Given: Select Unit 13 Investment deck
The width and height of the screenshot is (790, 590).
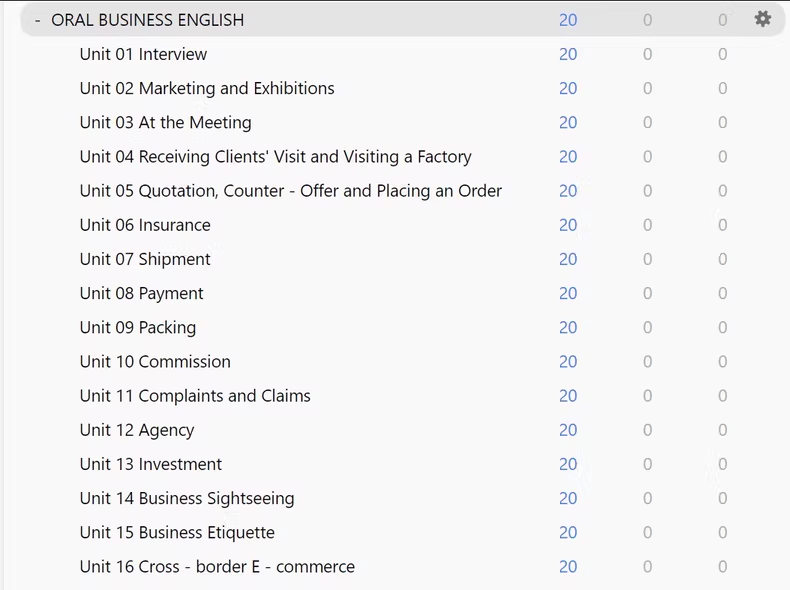Looking at the screenshot, I should [151, 464].
